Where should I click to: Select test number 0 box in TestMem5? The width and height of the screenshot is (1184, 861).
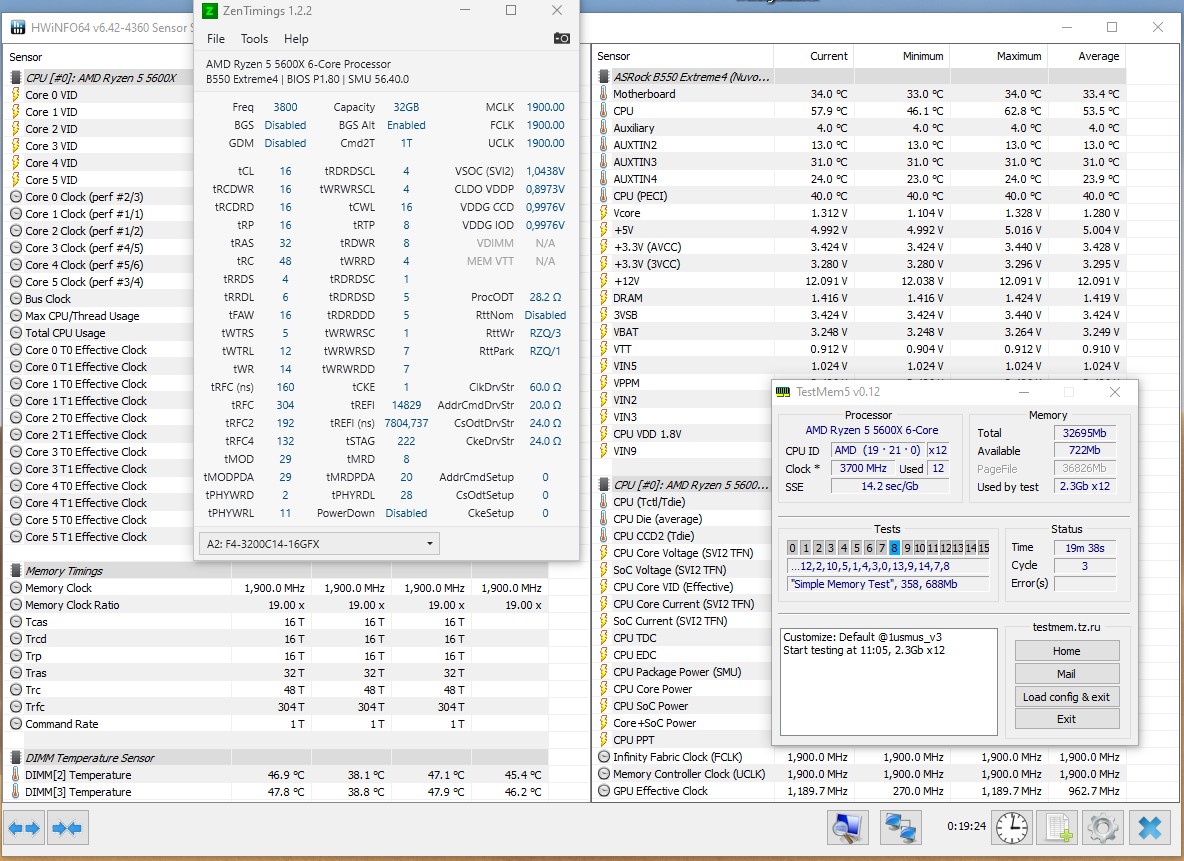click(x=792, y=548)
